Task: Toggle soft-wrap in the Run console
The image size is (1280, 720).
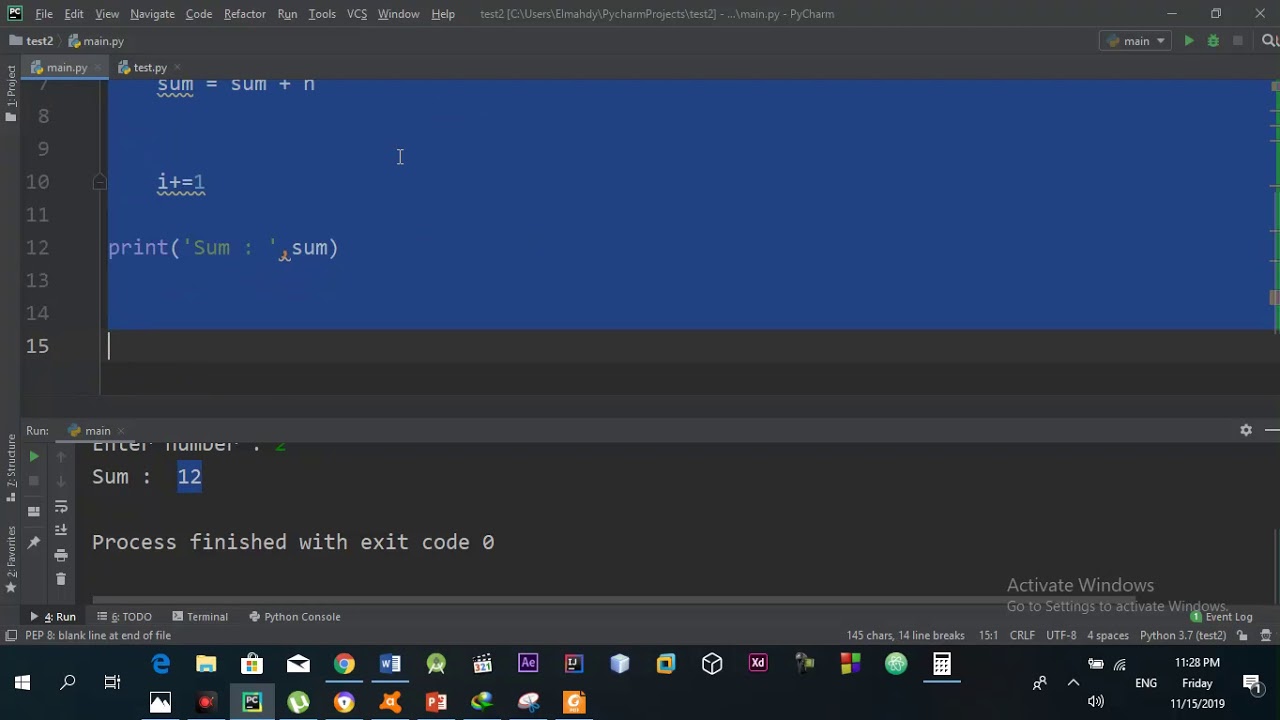Action: point(61,507)
